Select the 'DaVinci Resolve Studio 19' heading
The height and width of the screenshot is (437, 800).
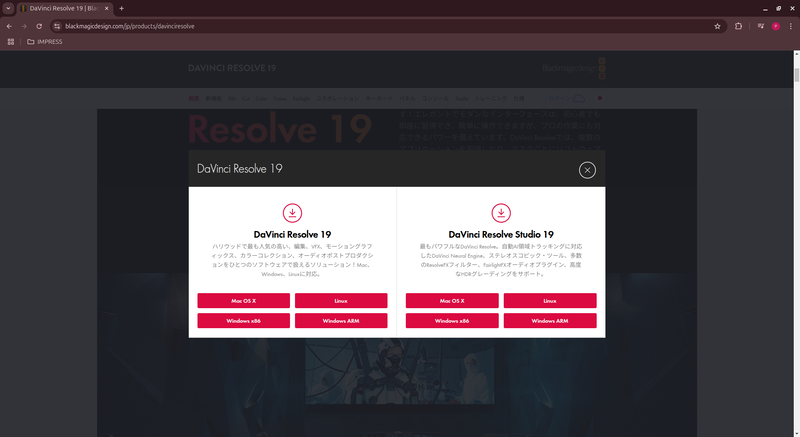click(x=501, y=235)
